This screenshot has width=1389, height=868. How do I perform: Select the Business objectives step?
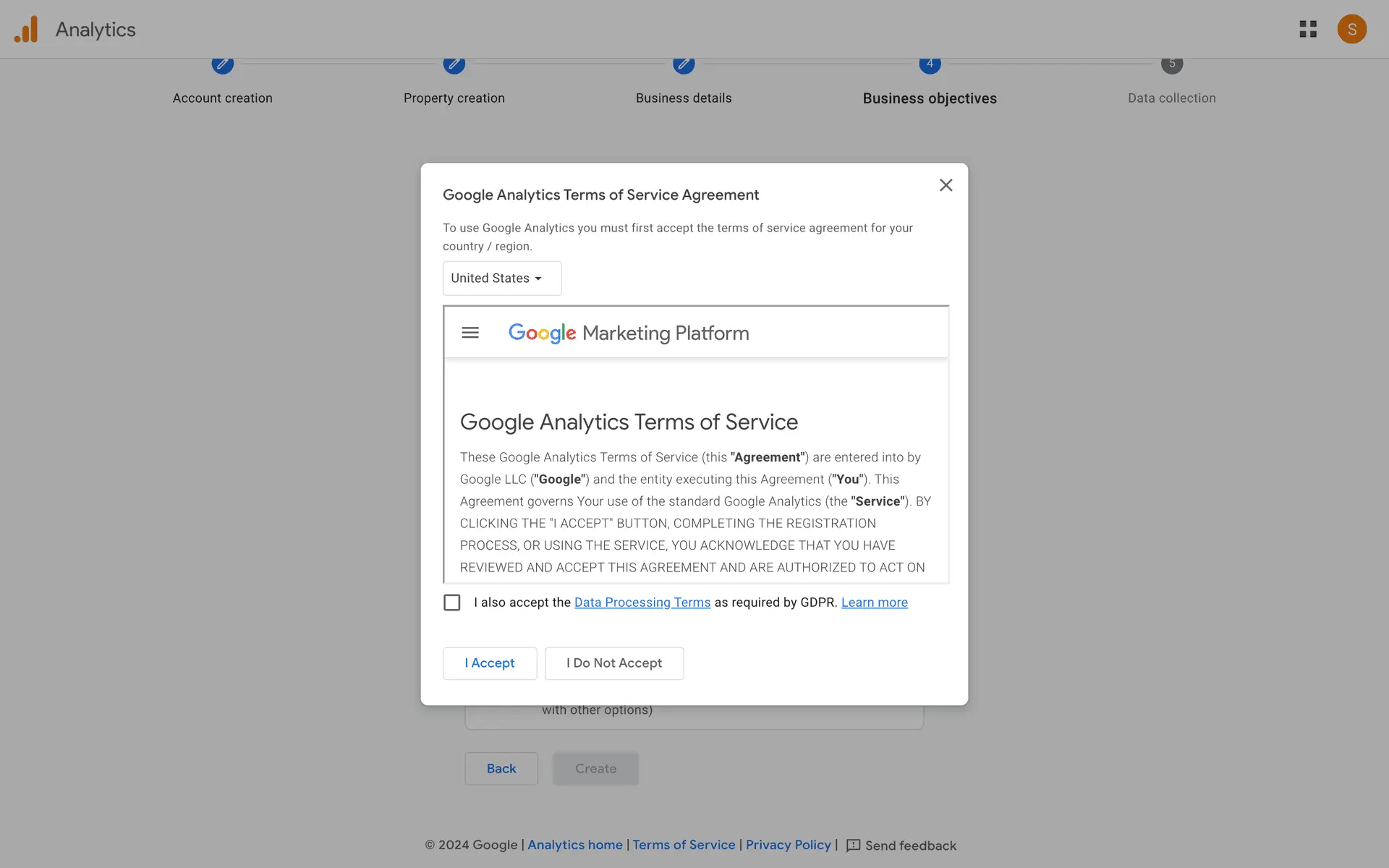tap(929, 98)
